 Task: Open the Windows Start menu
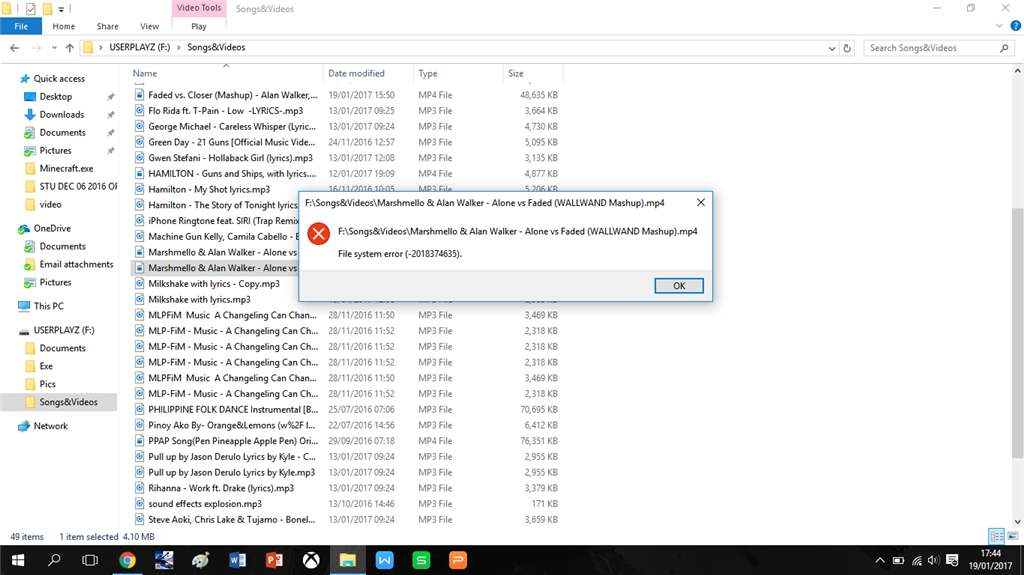pyautogui.click(x=18, y=560)
